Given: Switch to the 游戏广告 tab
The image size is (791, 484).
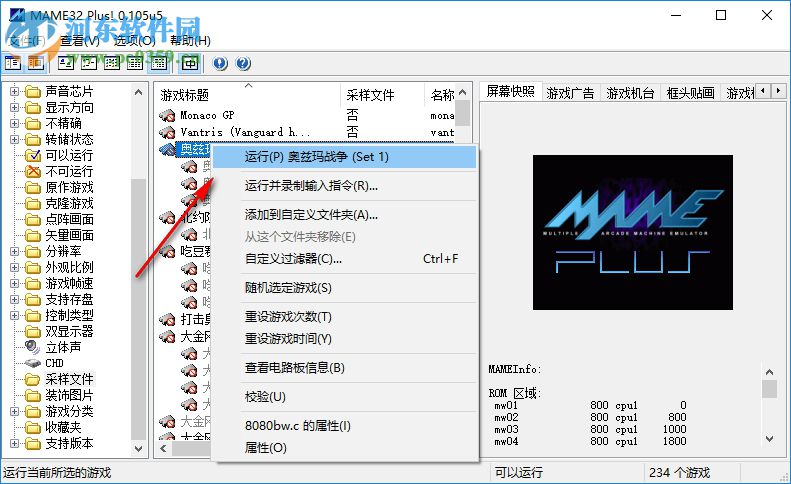Looking at the screenshot, I should pos(570,93).
